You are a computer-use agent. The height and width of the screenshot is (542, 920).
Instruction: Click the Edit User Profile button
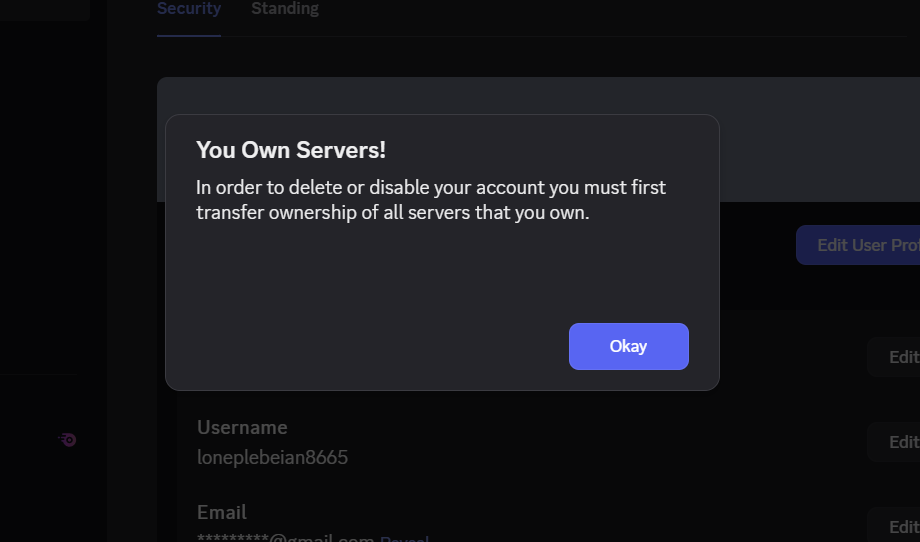pyautogui.click(x=858, y=245)
